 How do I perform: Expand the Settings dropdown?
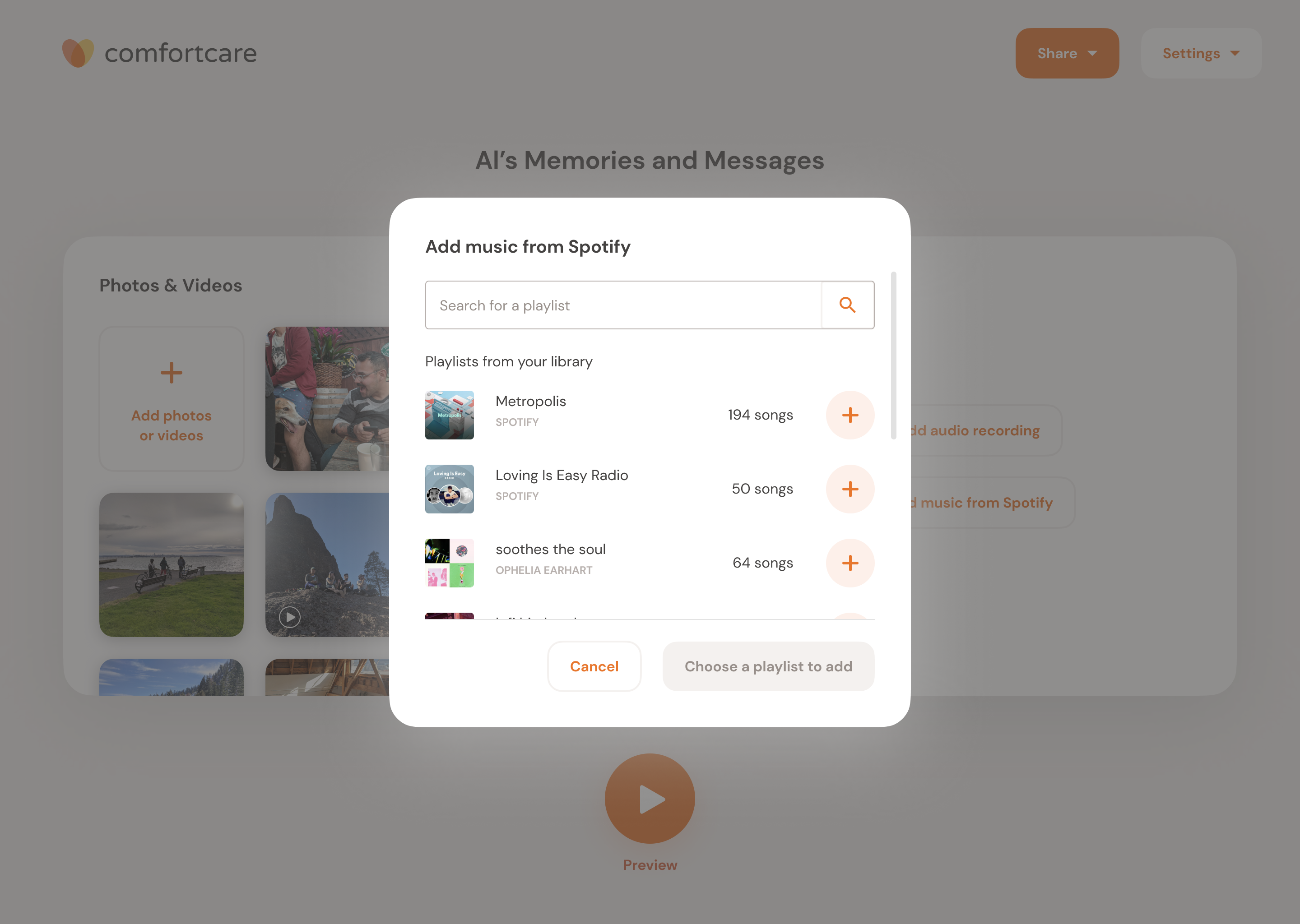(1201, 53)
